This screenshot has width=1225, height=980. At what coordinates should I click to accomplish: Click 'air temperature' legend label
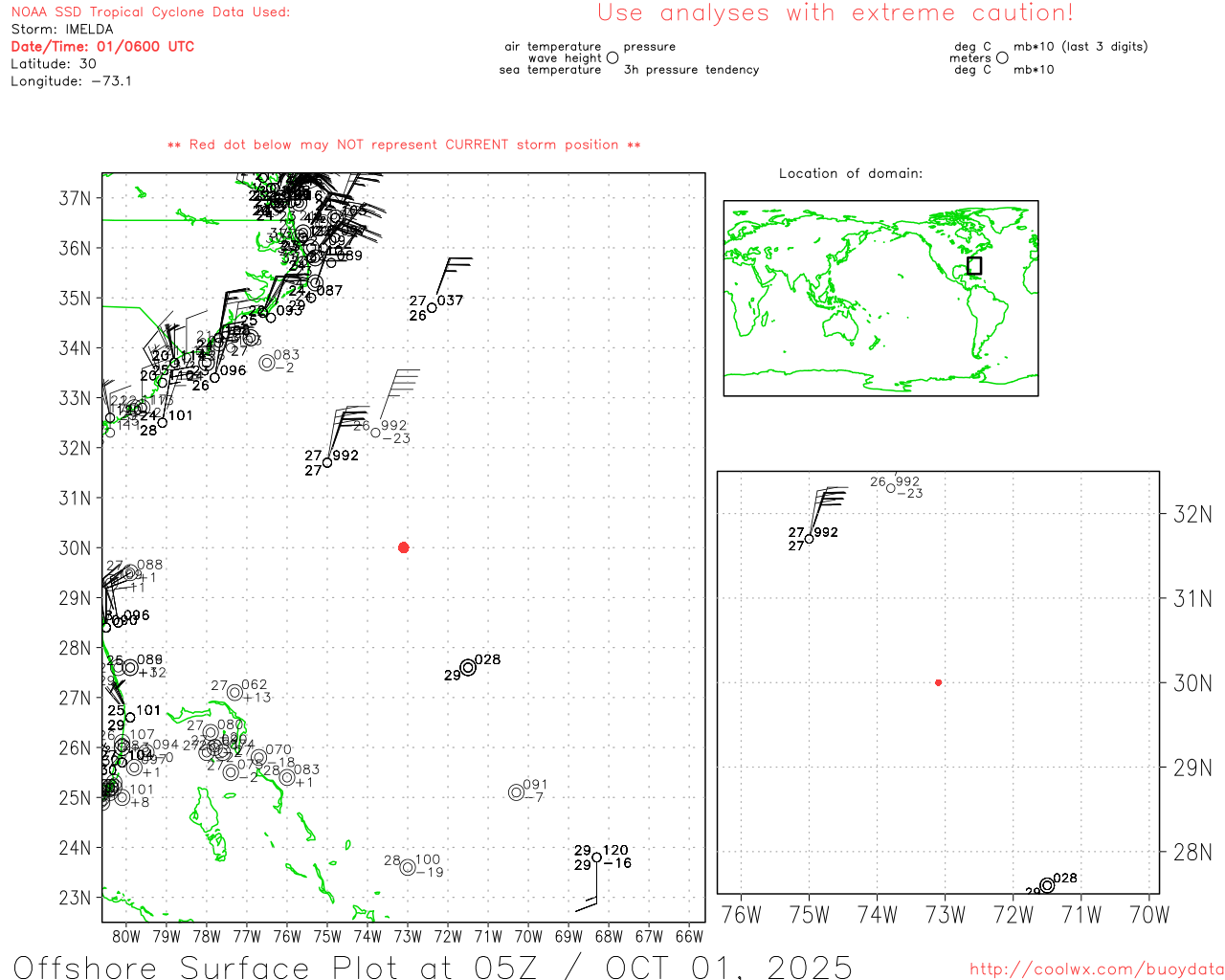tap(553, 47)
